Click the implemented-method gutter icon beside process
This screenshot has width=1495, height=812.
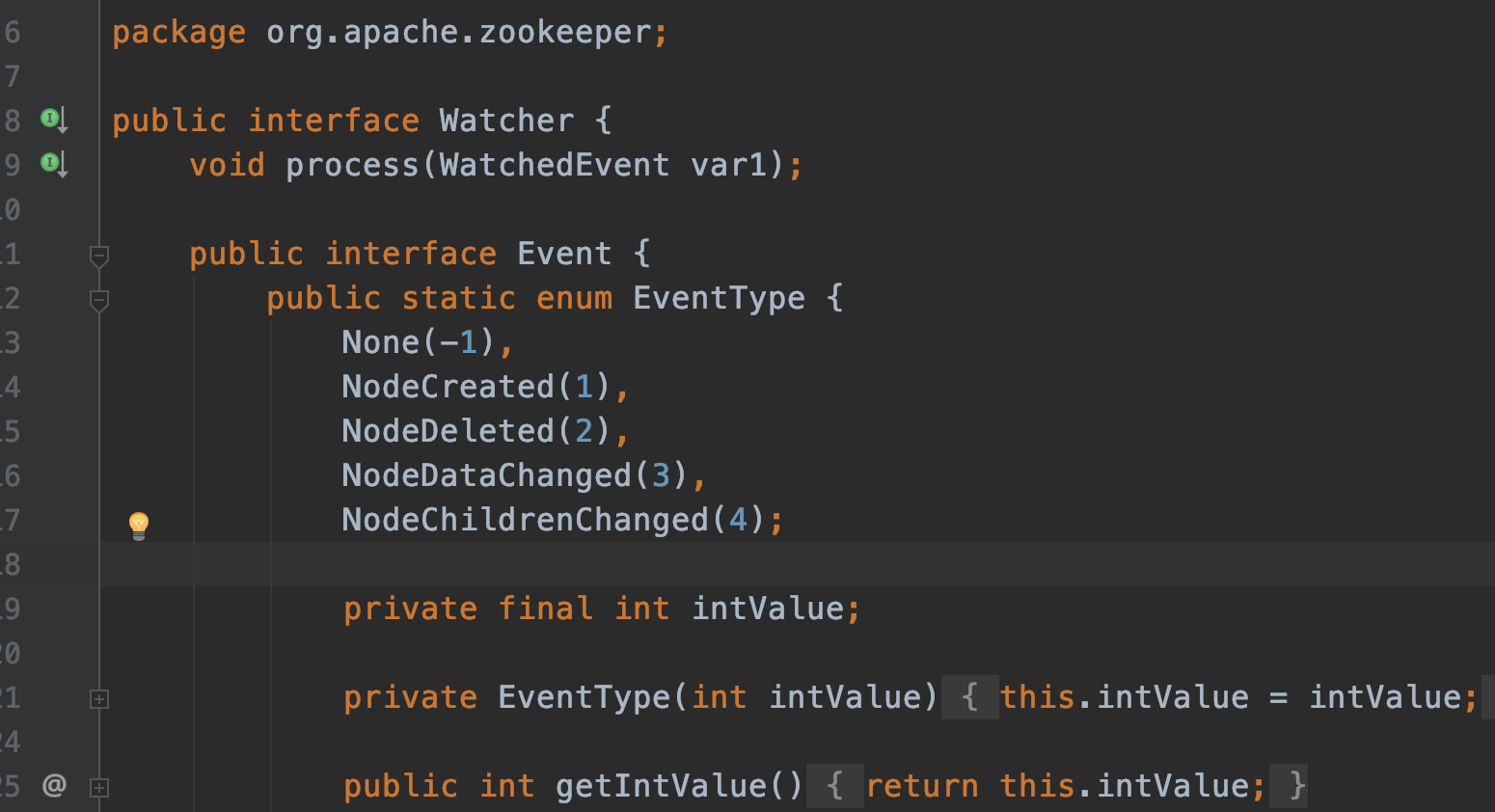point(54,164)
